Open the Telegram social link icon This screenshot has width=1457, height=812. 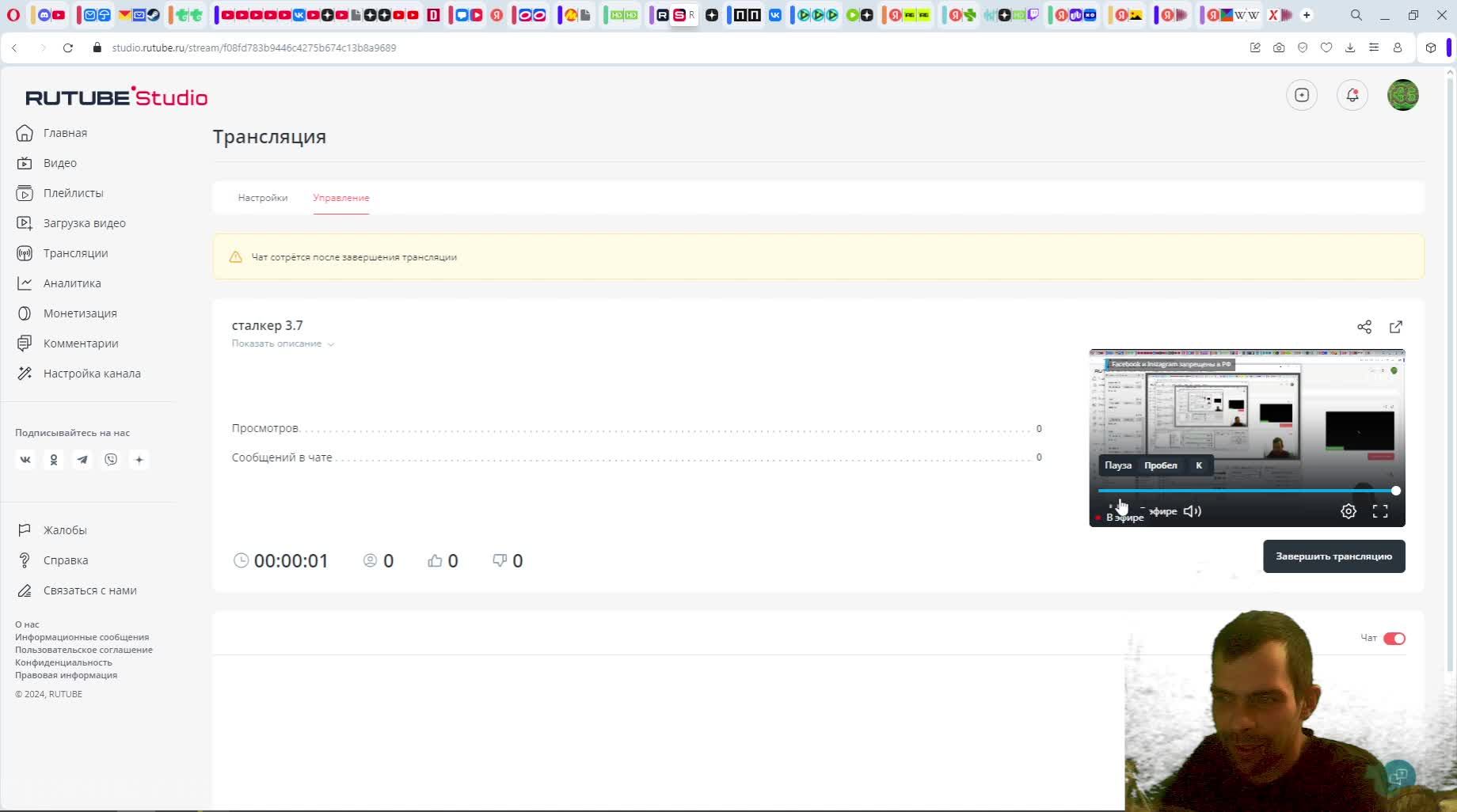[82, 460]
